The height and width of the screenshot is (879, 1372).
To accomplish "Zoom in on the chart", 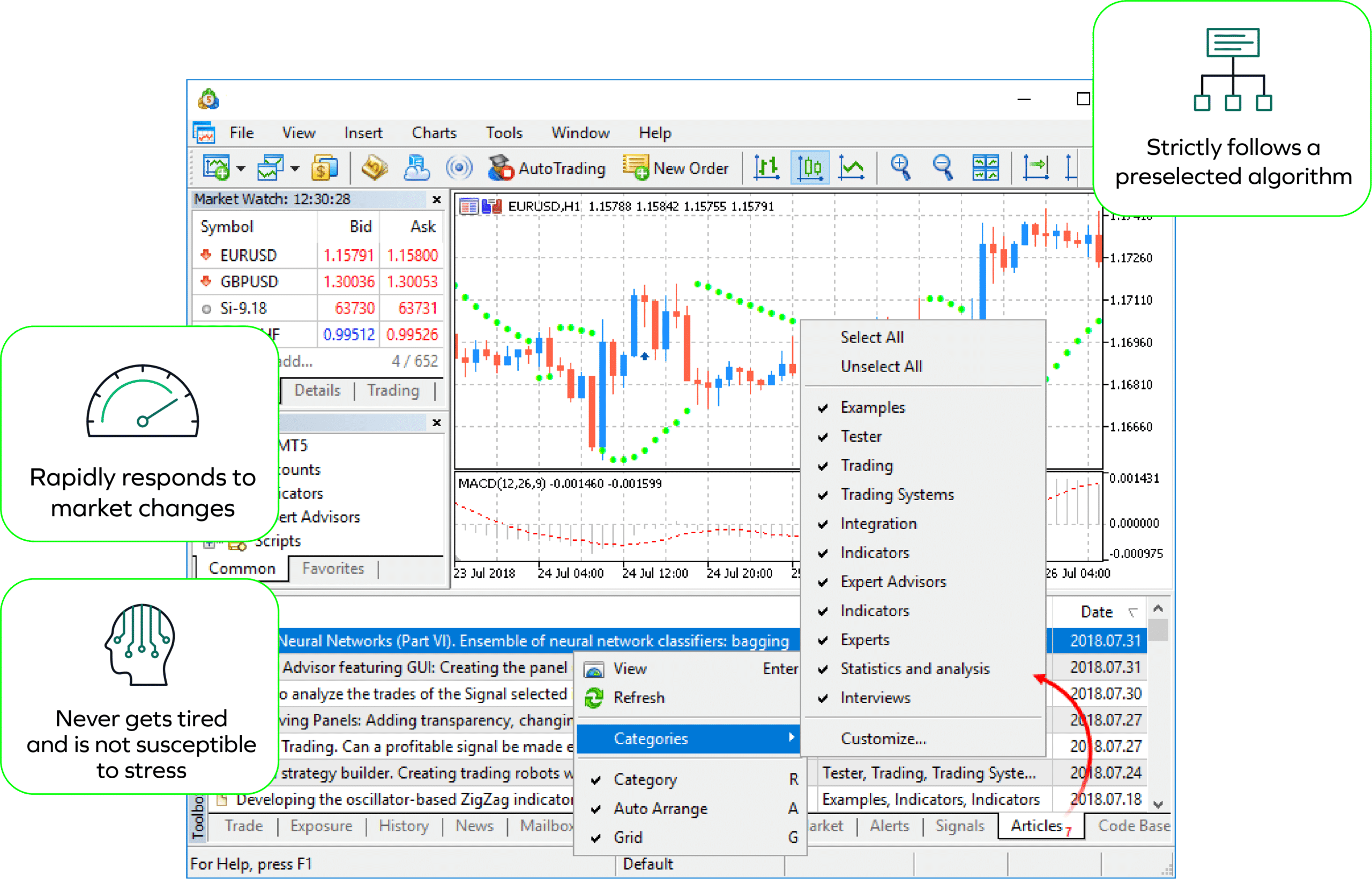I will pos(900,168).
